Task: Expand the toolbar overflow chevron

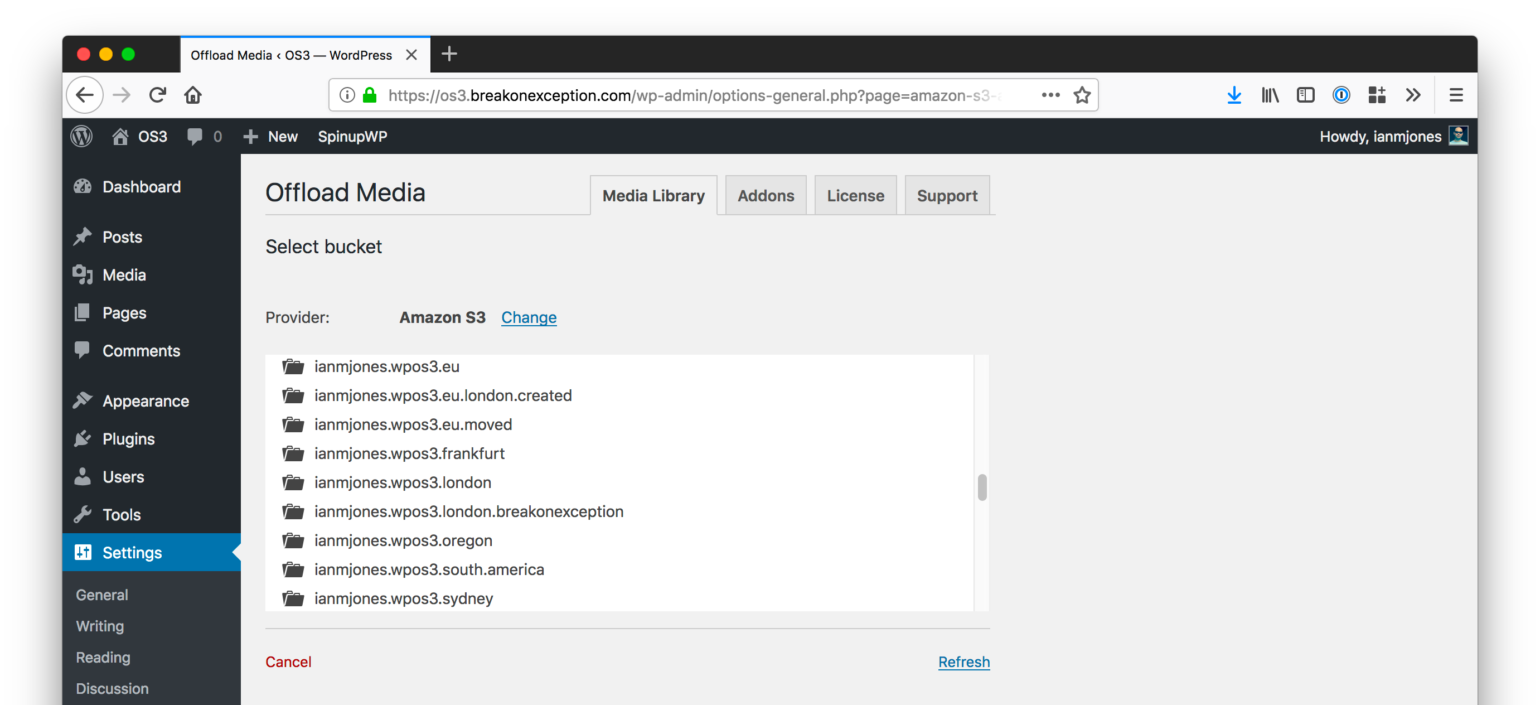Action: [x=1412, y=95]
